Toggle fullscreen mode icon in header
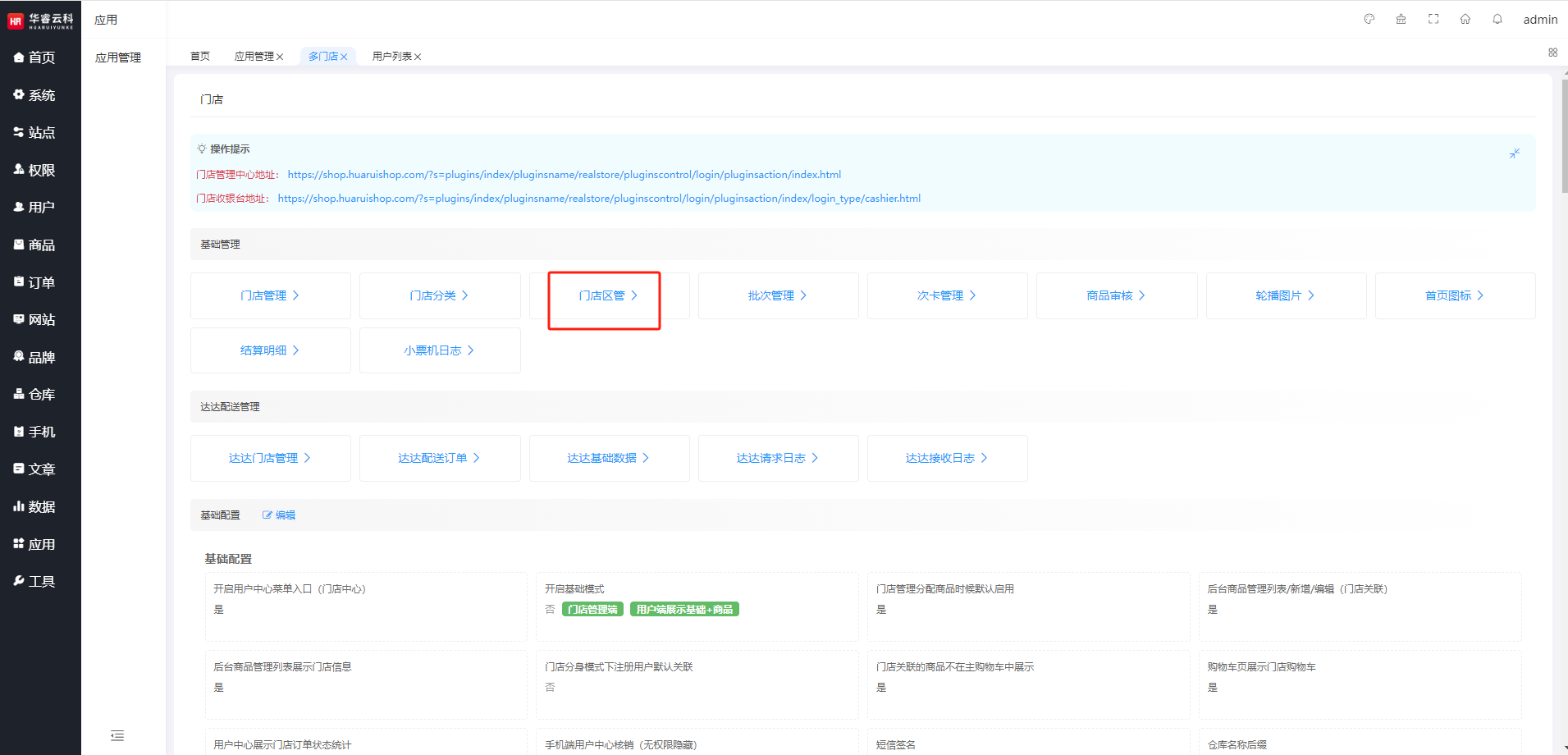 click(x=1433, y=19)
